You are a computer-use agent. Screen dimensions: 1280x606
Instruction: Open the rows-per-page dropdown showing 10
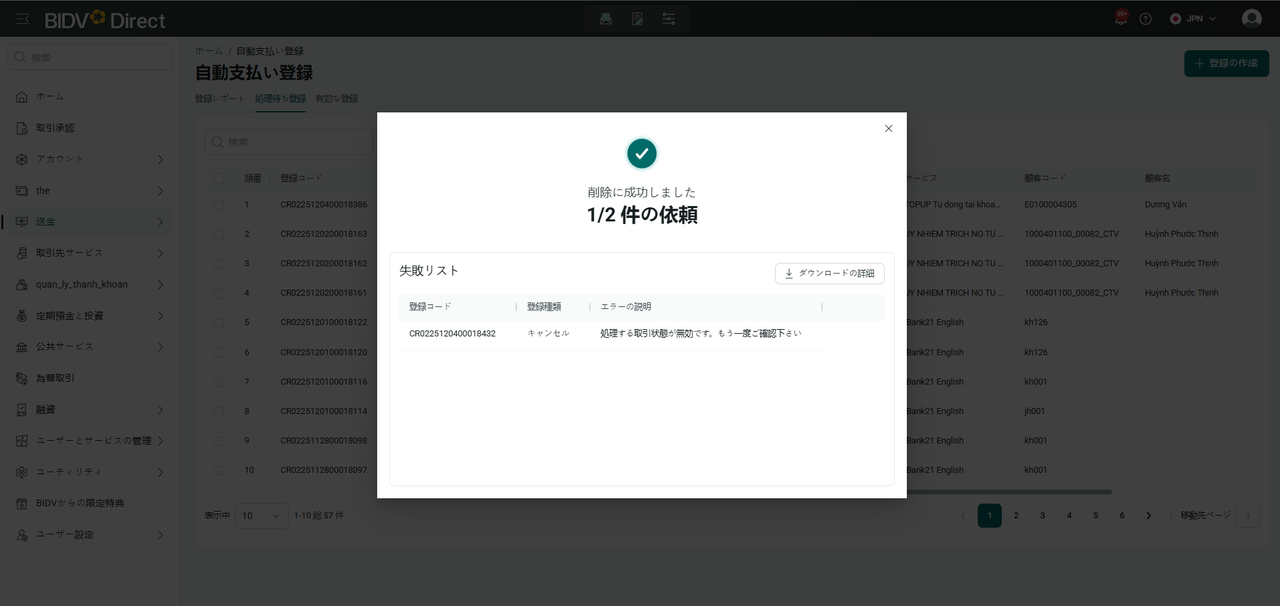pyautogui.click(x=261, y=516)
